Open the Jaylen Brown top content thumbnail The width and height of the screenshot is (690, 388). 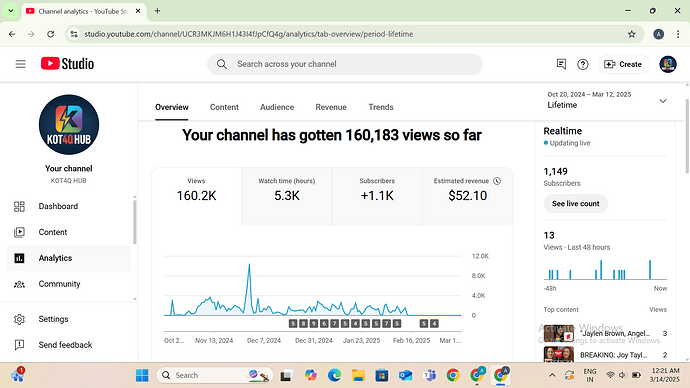[x=558, y=334]
